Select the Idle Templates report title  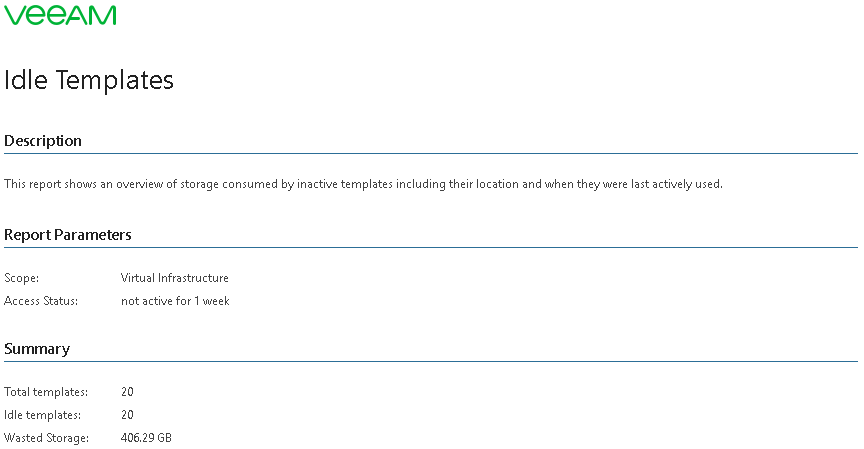click(89, 80)
